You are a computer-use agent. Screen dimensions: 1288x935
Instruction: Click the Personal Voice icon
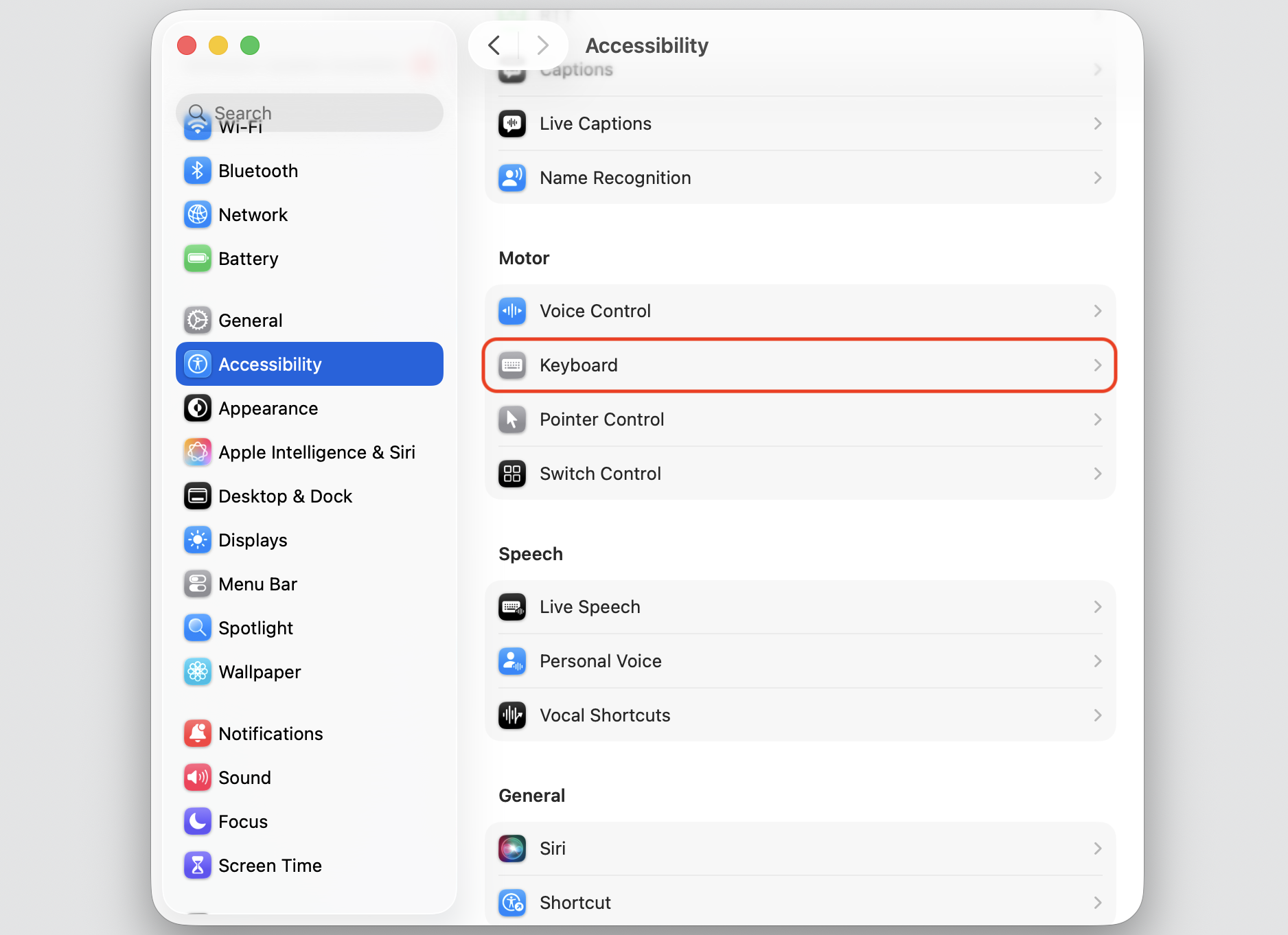pos(512,661)
